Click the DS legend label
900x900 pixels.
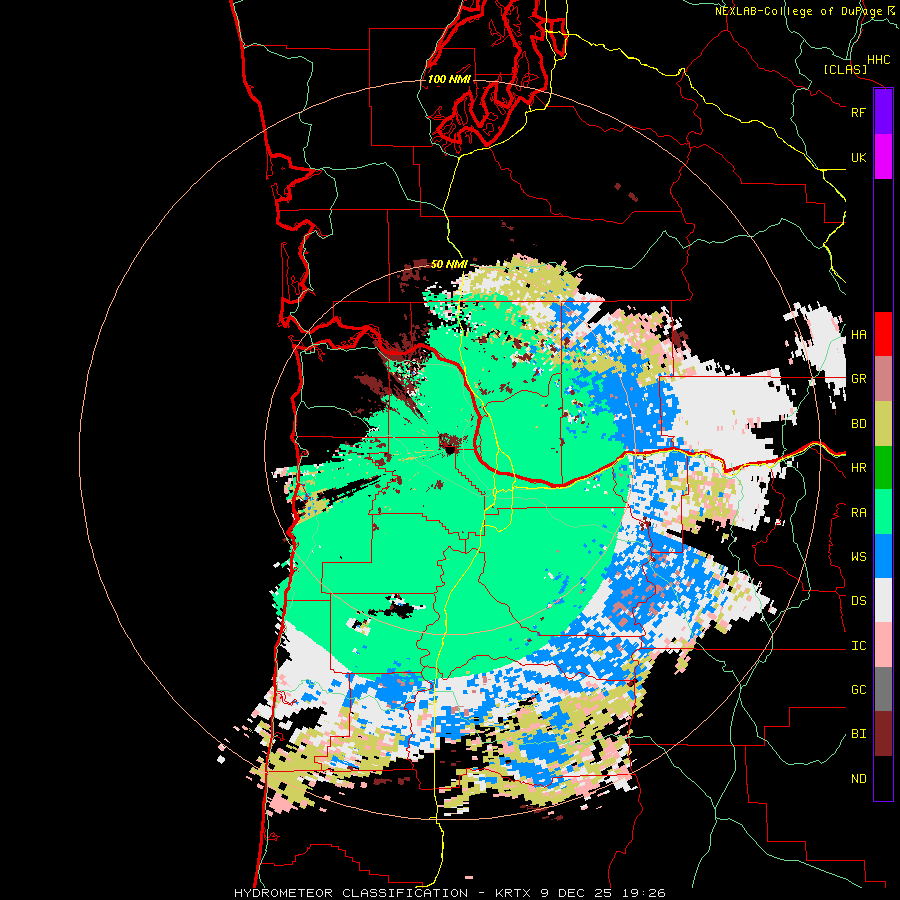coord(858,601)
